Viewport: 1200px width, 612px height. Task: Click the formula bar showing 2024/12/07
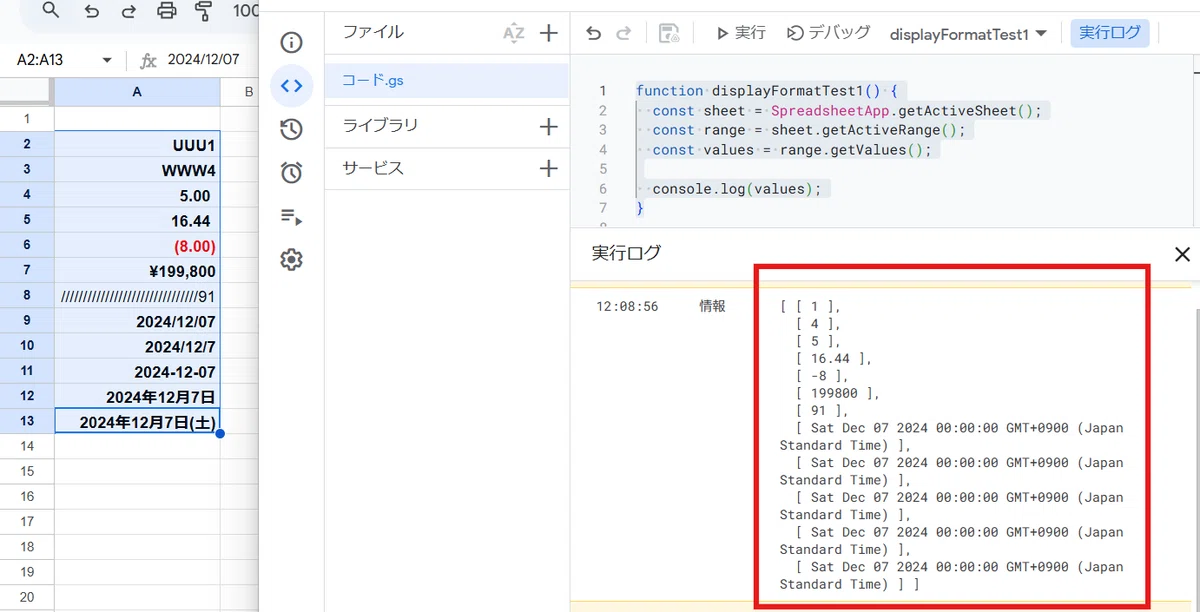pyautogui.click(x=204, y=60)
